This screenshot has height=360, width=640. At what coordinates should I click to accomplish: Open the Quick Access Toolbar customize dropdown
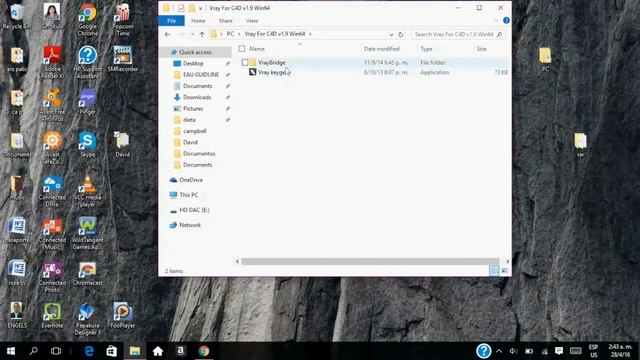200,8
